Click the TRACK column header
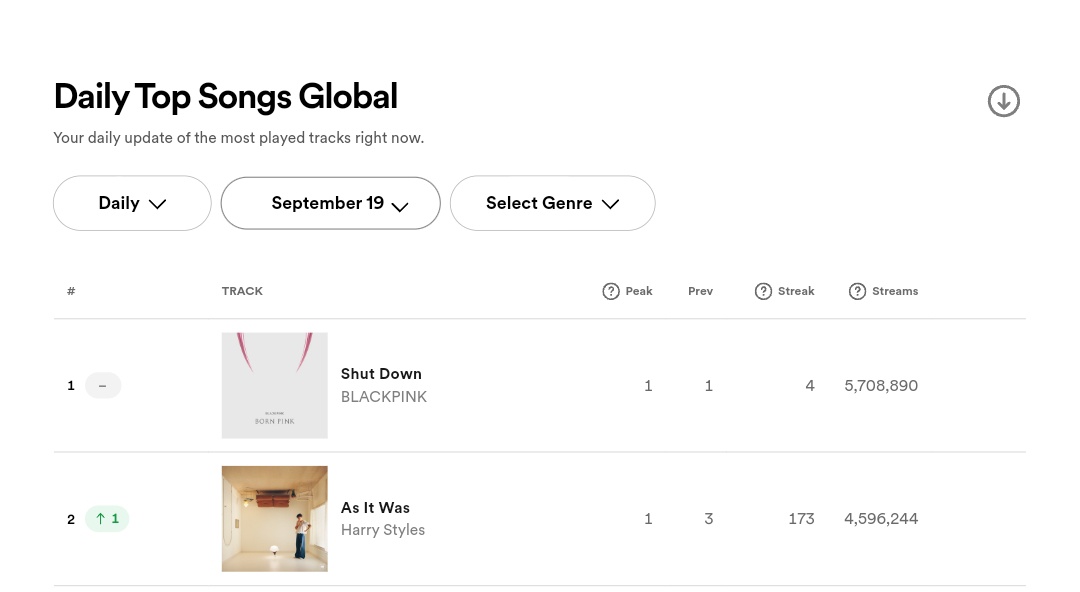This screenshot has height=592, width=1080. 242,292
